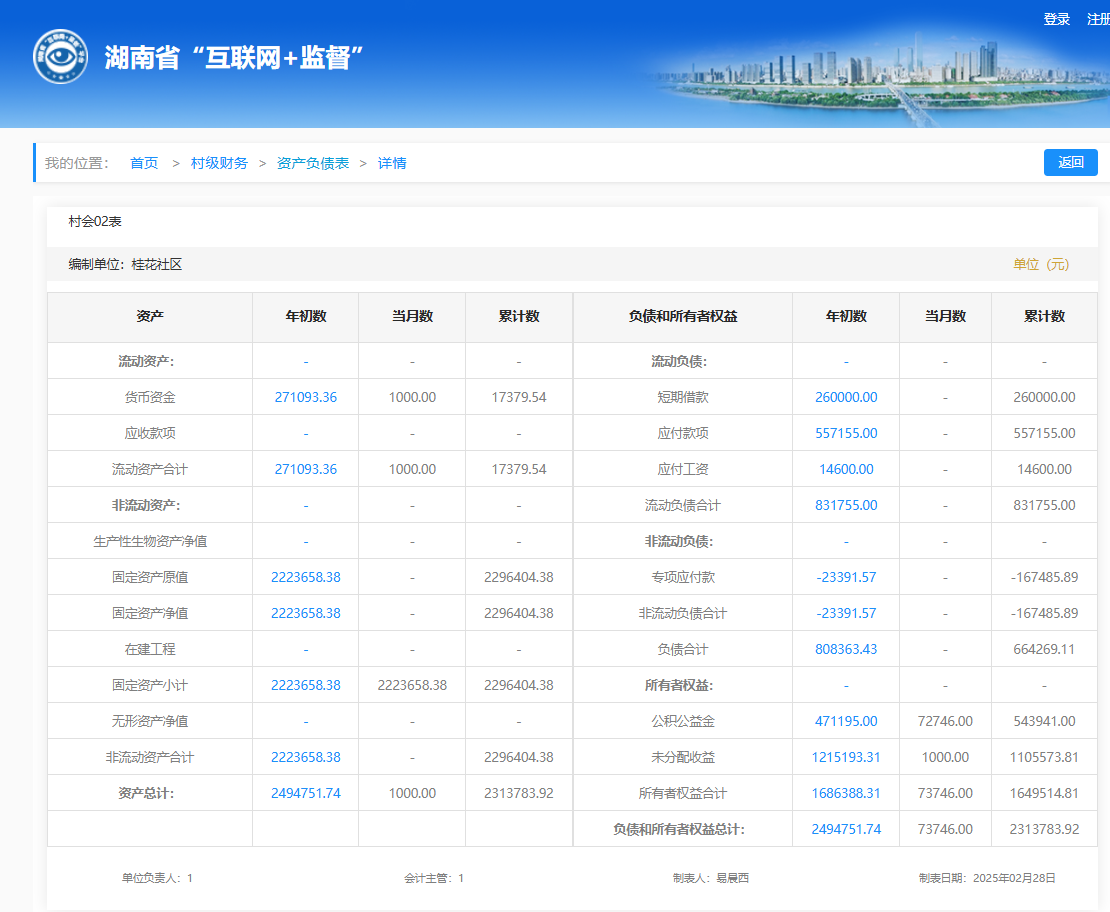The image size is (1110, 912).
Task: Open 资产总计 年初数 link 2494751.74
Action: point(306,793)
